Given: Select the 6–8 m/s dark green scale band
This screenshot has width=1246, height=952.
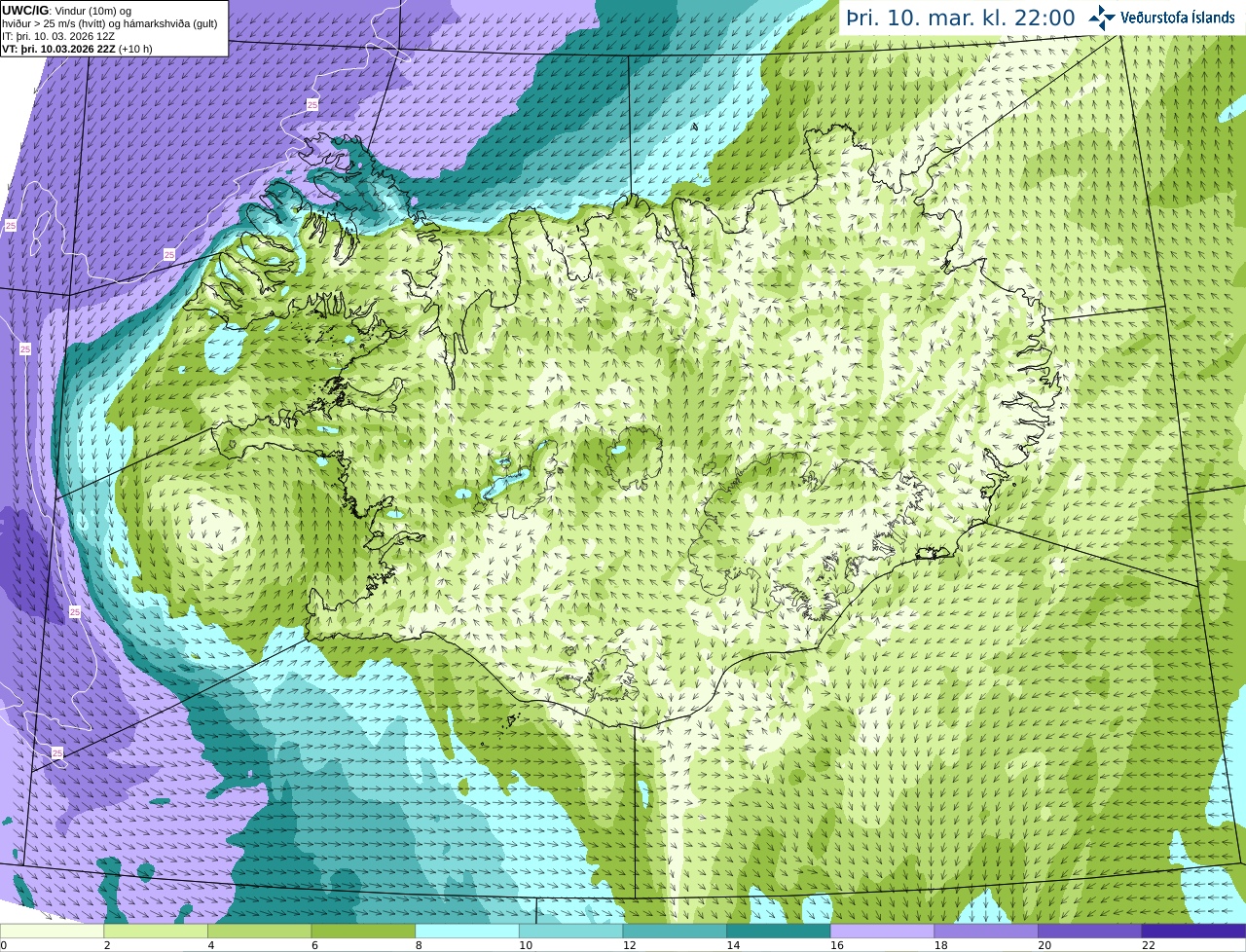Looking at the screenshot, I should (363, 932).
